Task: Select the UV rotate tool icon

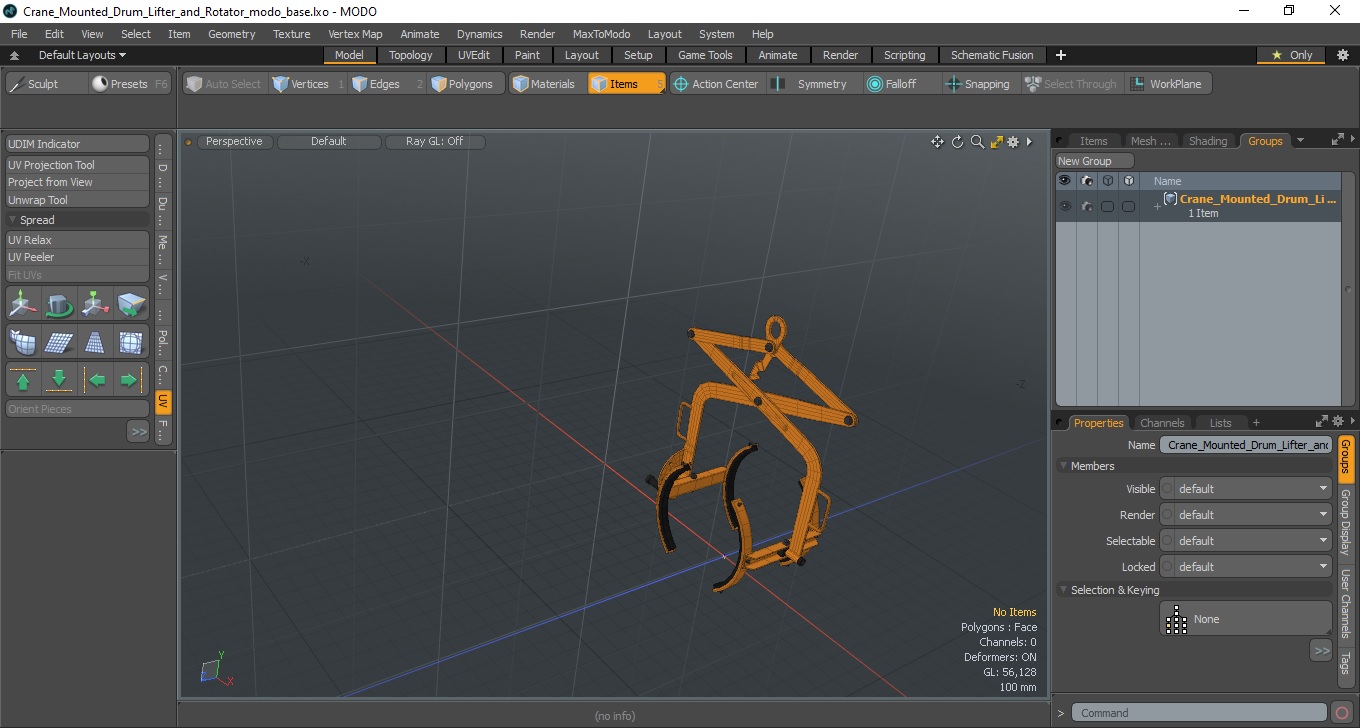Action: click(x=59, y=304)
